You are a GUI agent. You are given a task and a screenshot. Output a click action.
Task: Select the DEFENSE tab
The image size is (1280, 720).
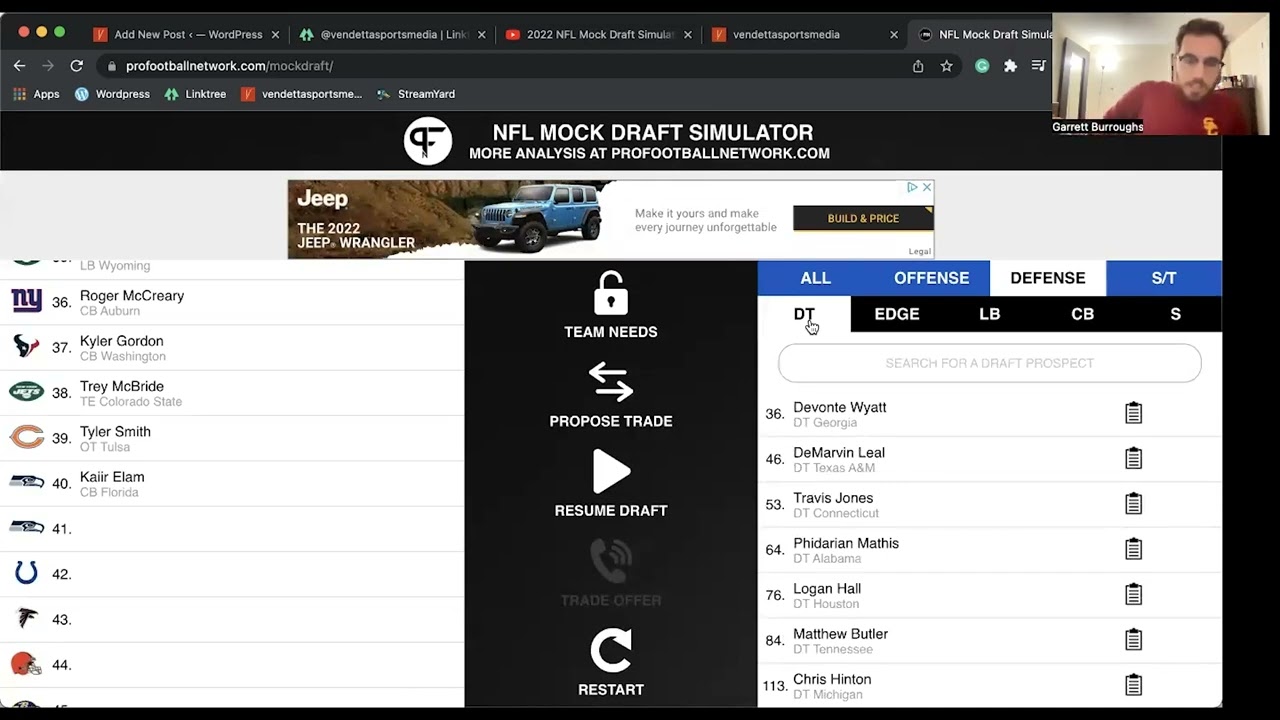click(x=1047, y=278)
